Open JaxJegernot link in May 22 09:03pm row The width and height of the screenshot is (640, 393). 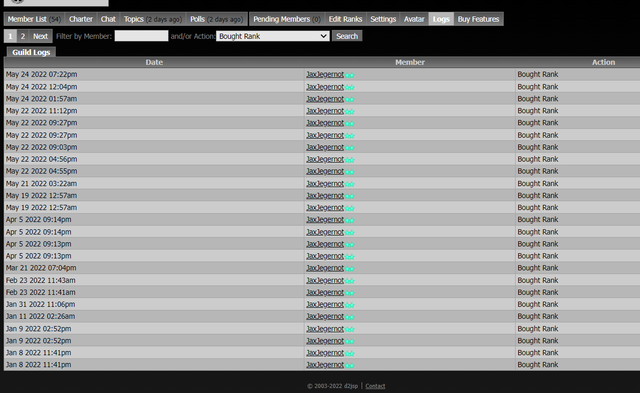(x=325, y=147)
